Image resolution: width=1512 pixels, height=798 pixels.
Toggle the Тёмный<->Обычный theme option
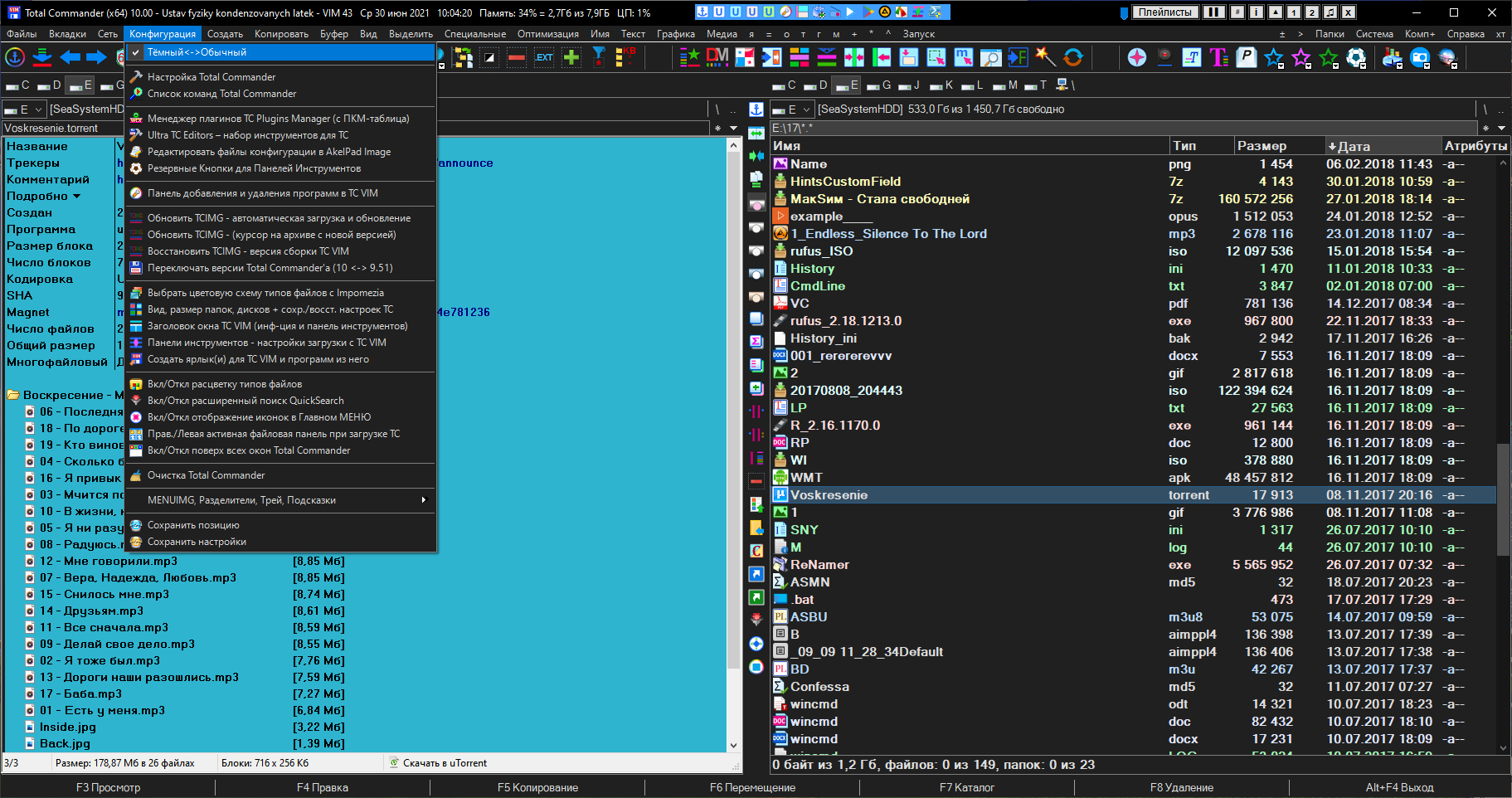pos(281,52)
